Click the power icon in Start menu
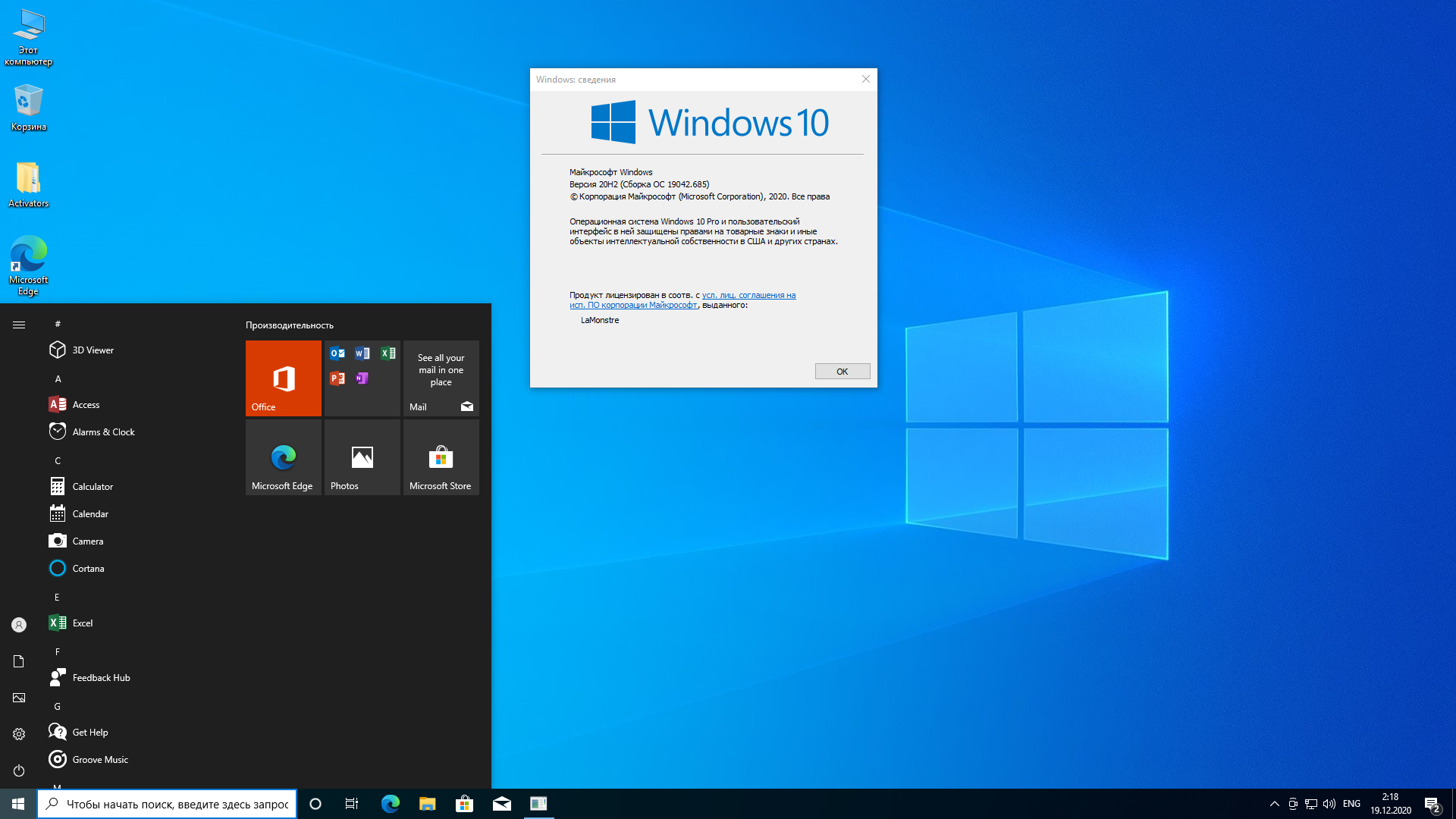The height and width of the screenshot is (819, 1456). tap(19, 770)
